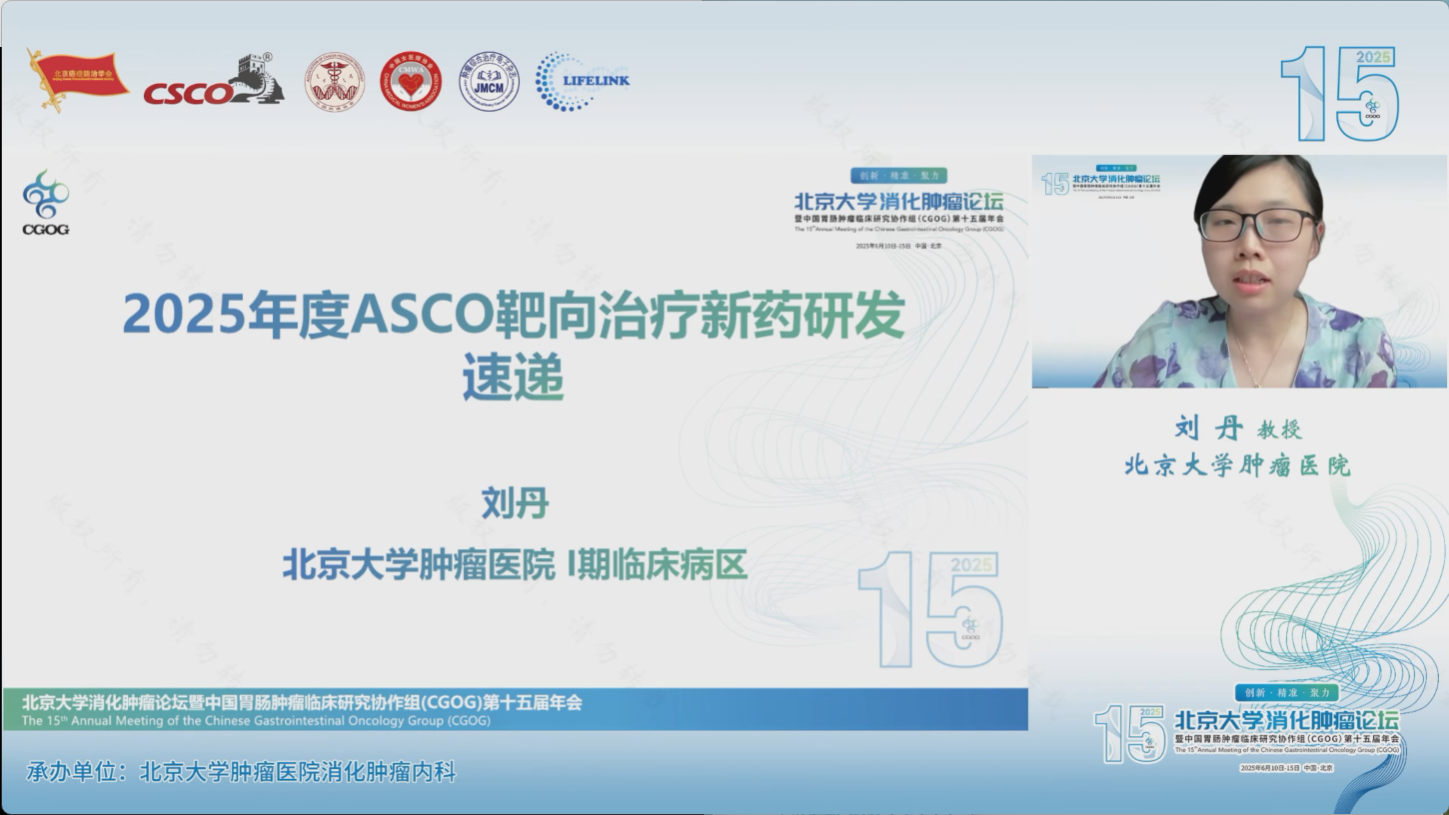
Task: Click 北京大学肿瘤医院 caption below speaker name
Action: (x=1238, y=465)
